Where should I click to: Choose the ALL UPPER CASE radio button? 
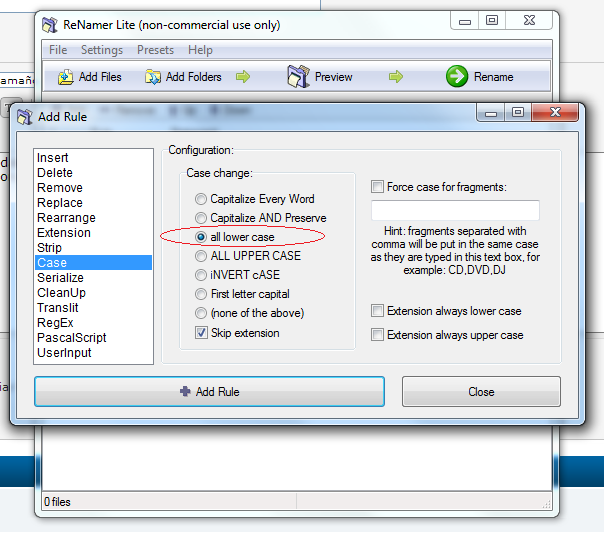[x=202, y=256]
